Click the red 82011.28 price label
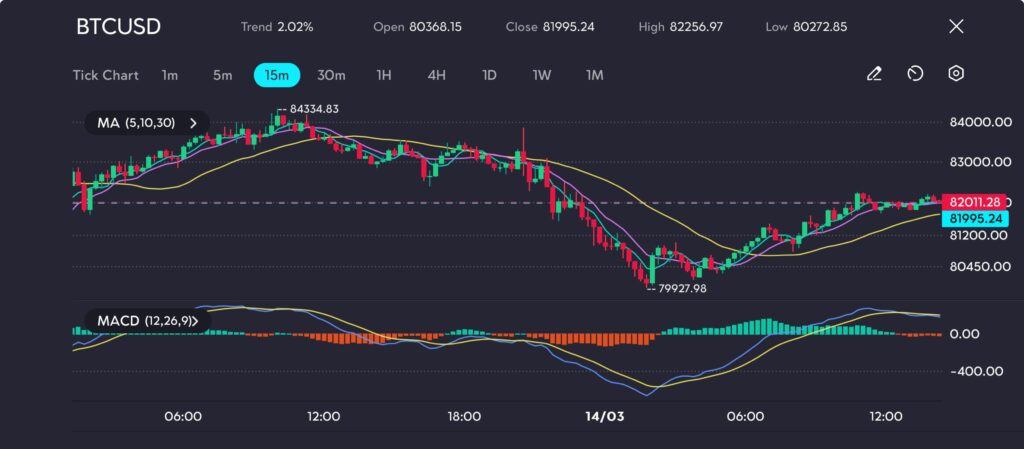Screen dimensions: 1024x449 click(x=975, y=202)
